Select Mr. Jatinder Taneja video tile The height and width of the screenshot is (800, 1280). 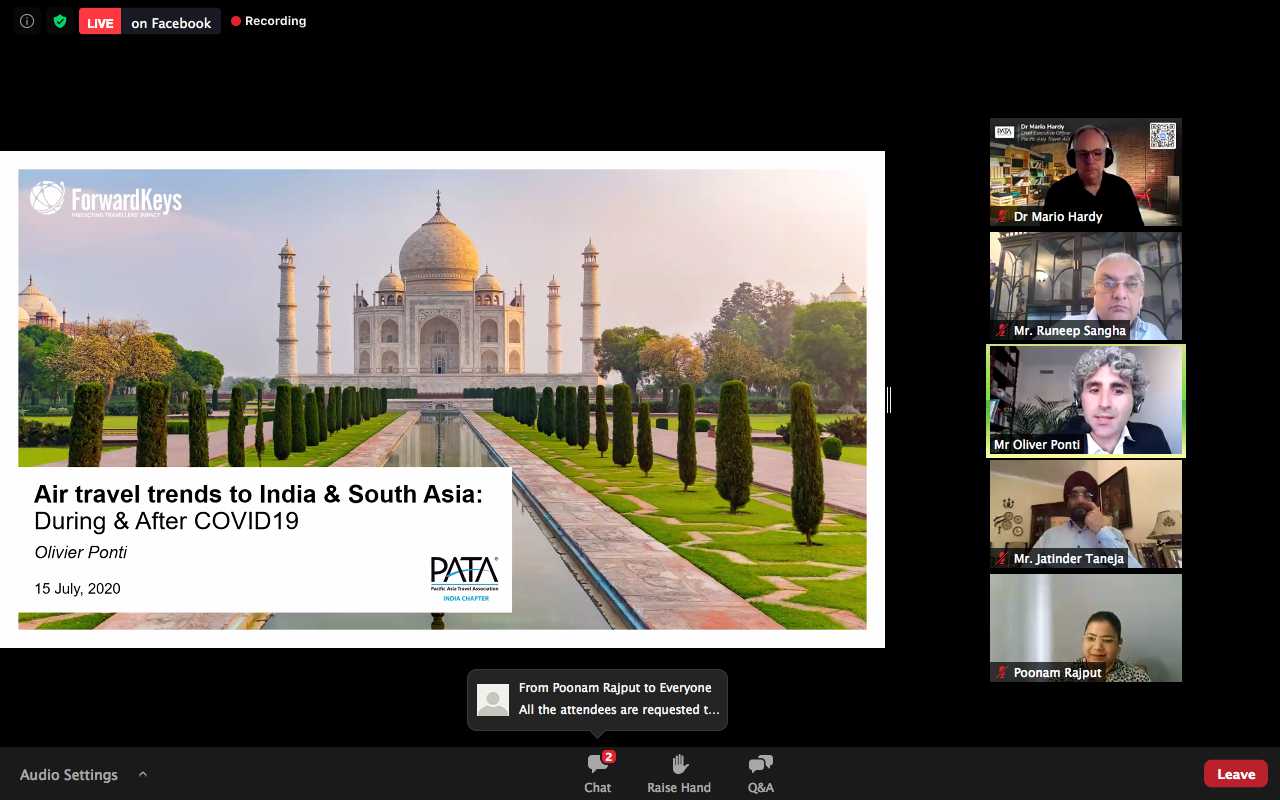point(1085,514)
